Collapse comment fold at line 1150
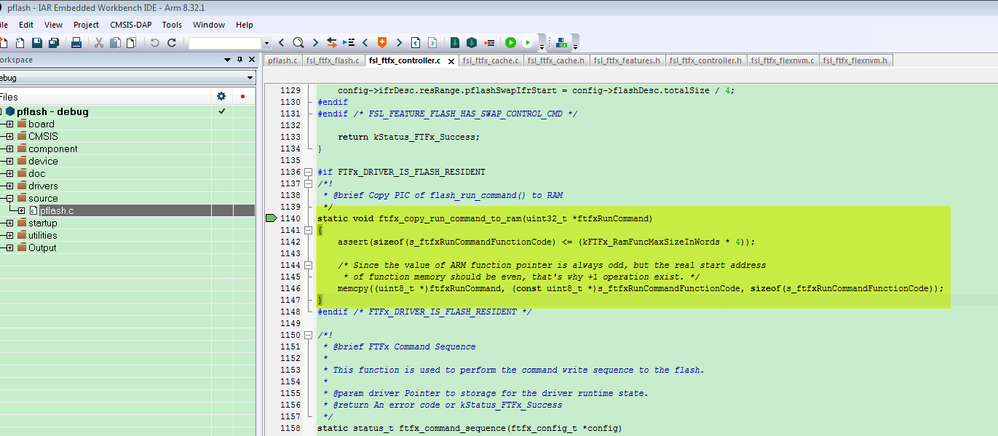Viewport: 998px width, 436px height. [309, 335]
